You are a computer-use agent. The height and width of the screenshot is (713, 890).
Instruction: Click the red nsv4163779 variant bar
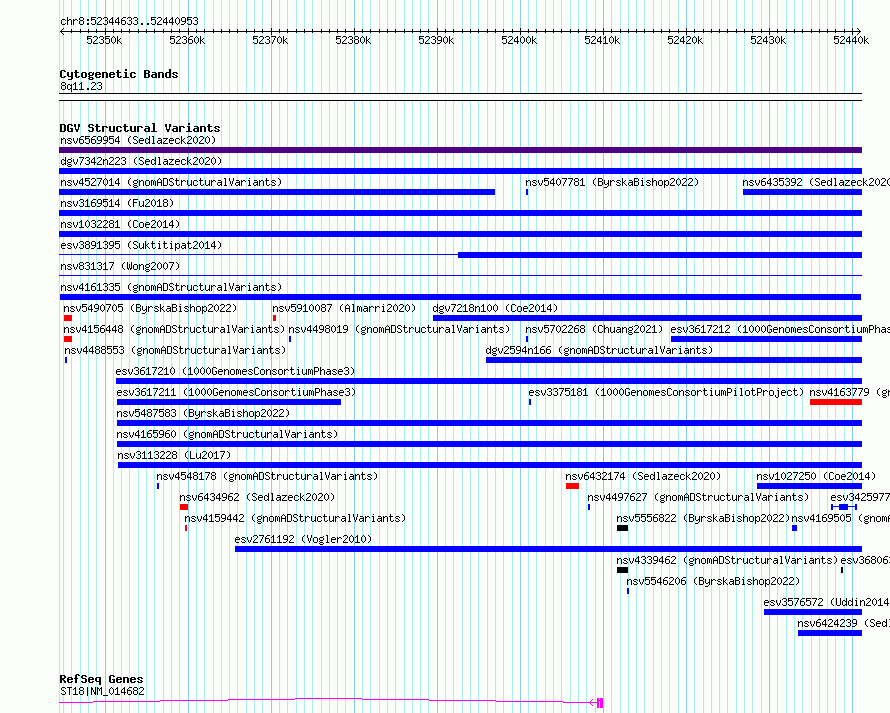click(836, 402)
